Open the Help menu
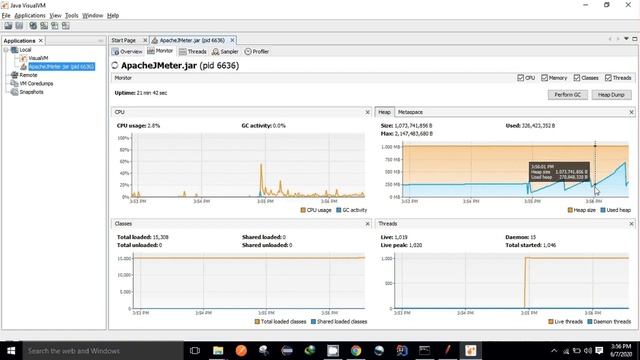This screenshot has height=360, width=640. coord(113,16)
